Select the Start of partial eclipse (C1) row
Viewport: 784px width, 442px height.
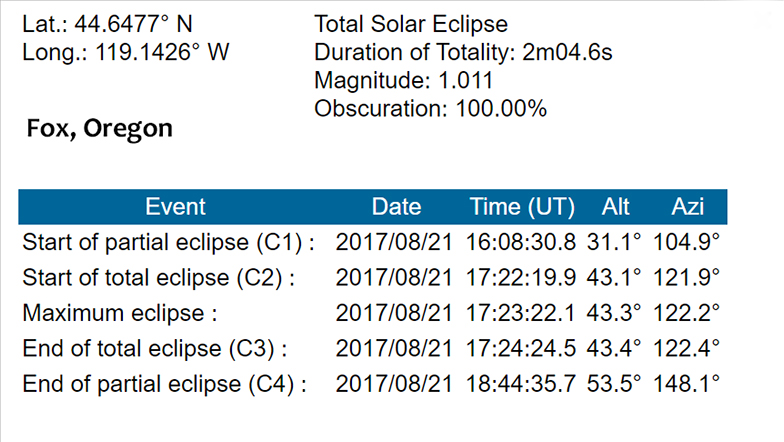[372, 242]
